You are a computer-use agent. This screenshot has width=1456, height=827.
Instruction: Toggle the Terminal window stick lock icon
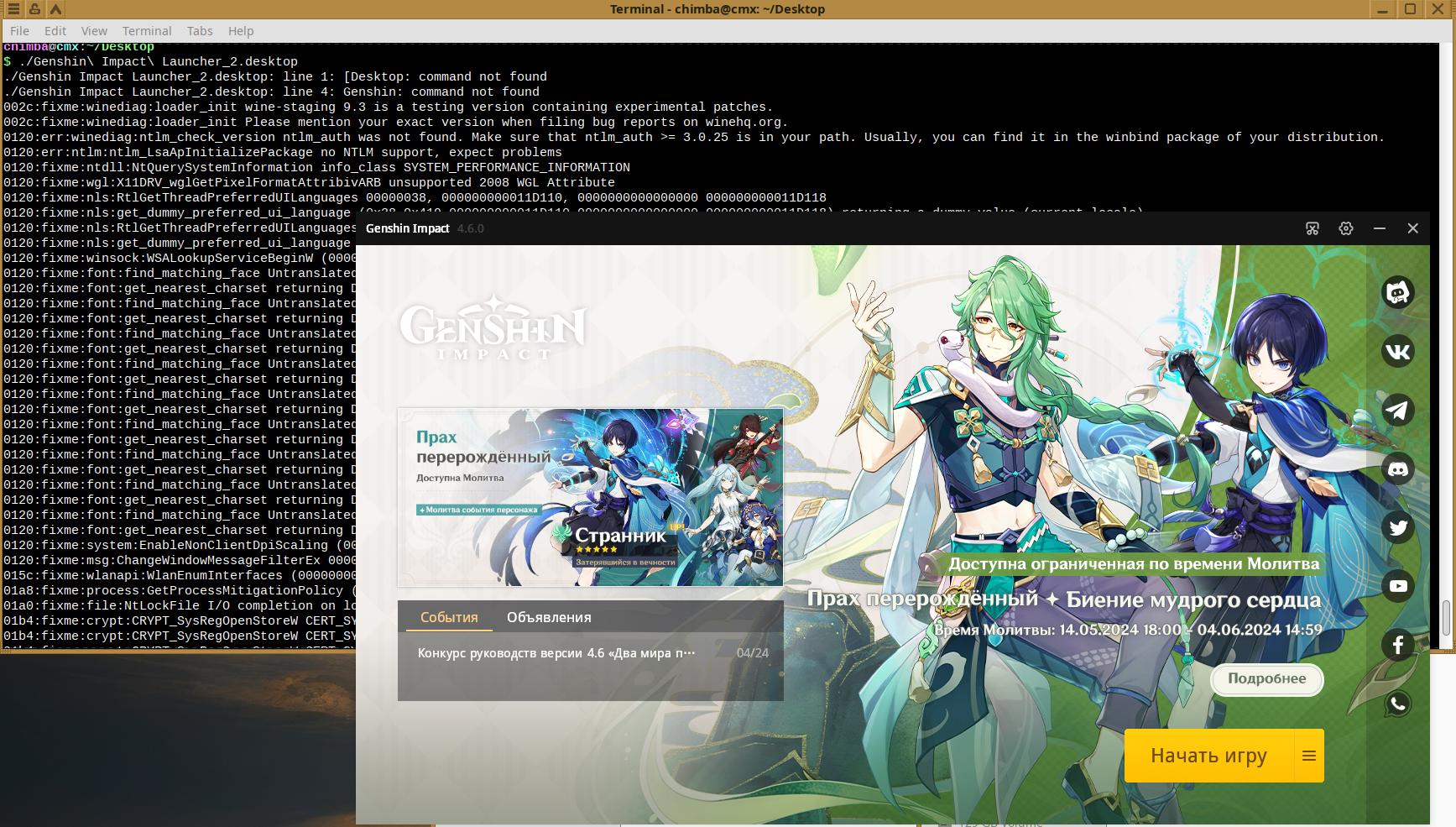[x=34, y=9]
